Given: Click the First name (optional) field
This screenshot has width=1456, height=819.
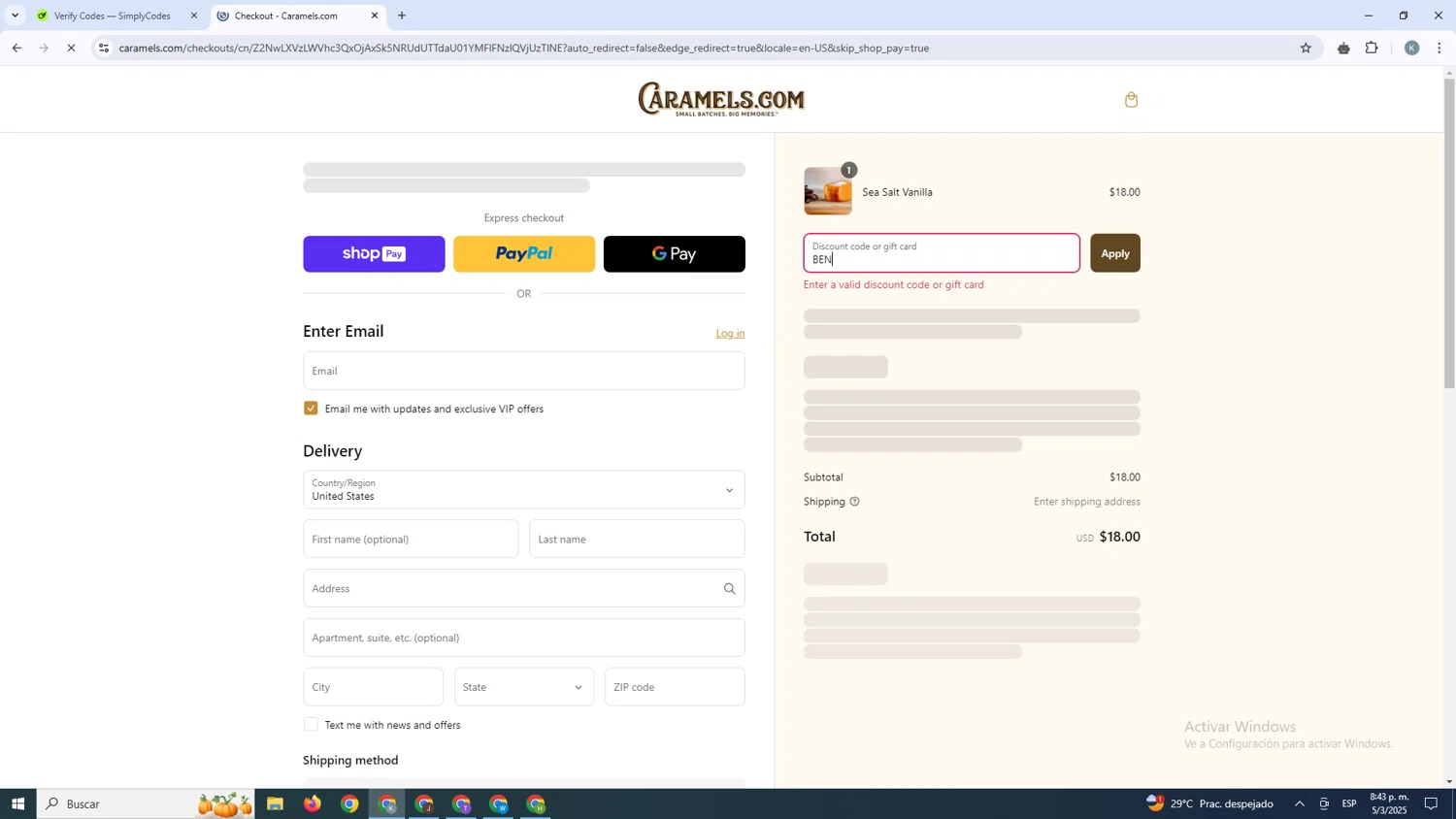Looking at the screenshot, I should (411, 540).
